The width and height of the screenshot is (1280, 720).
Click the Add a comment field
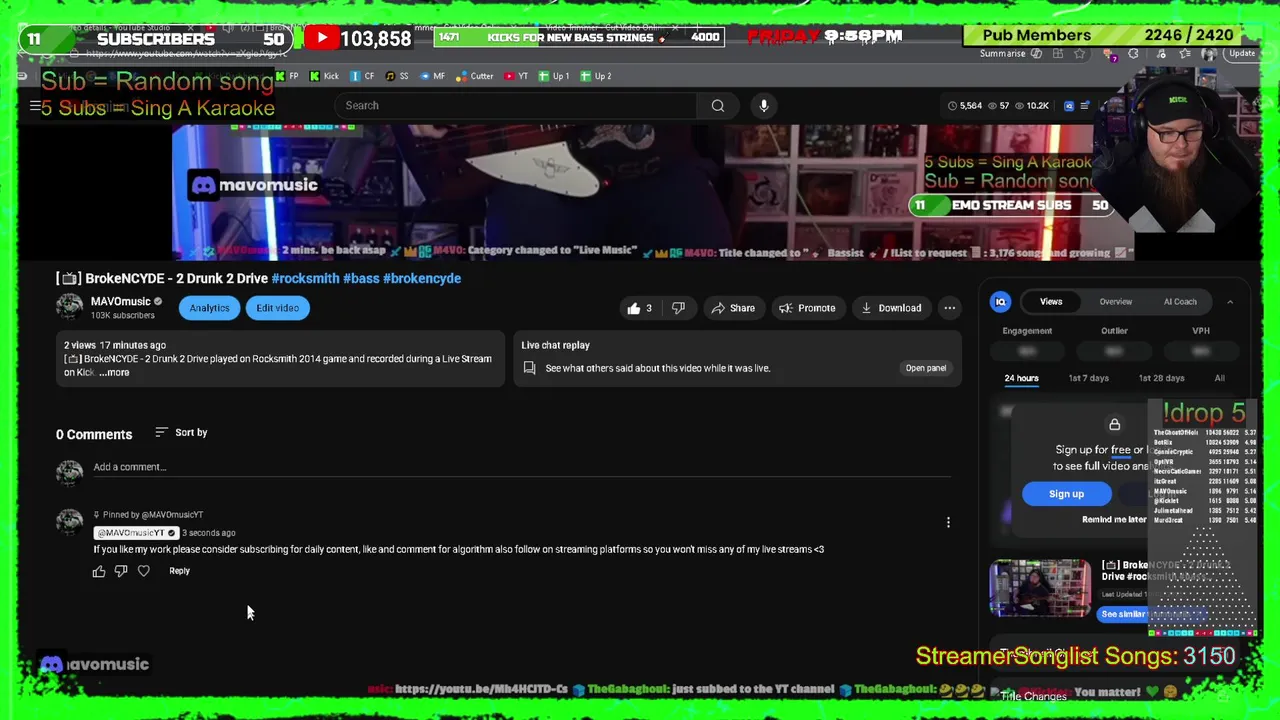[520, 467]
